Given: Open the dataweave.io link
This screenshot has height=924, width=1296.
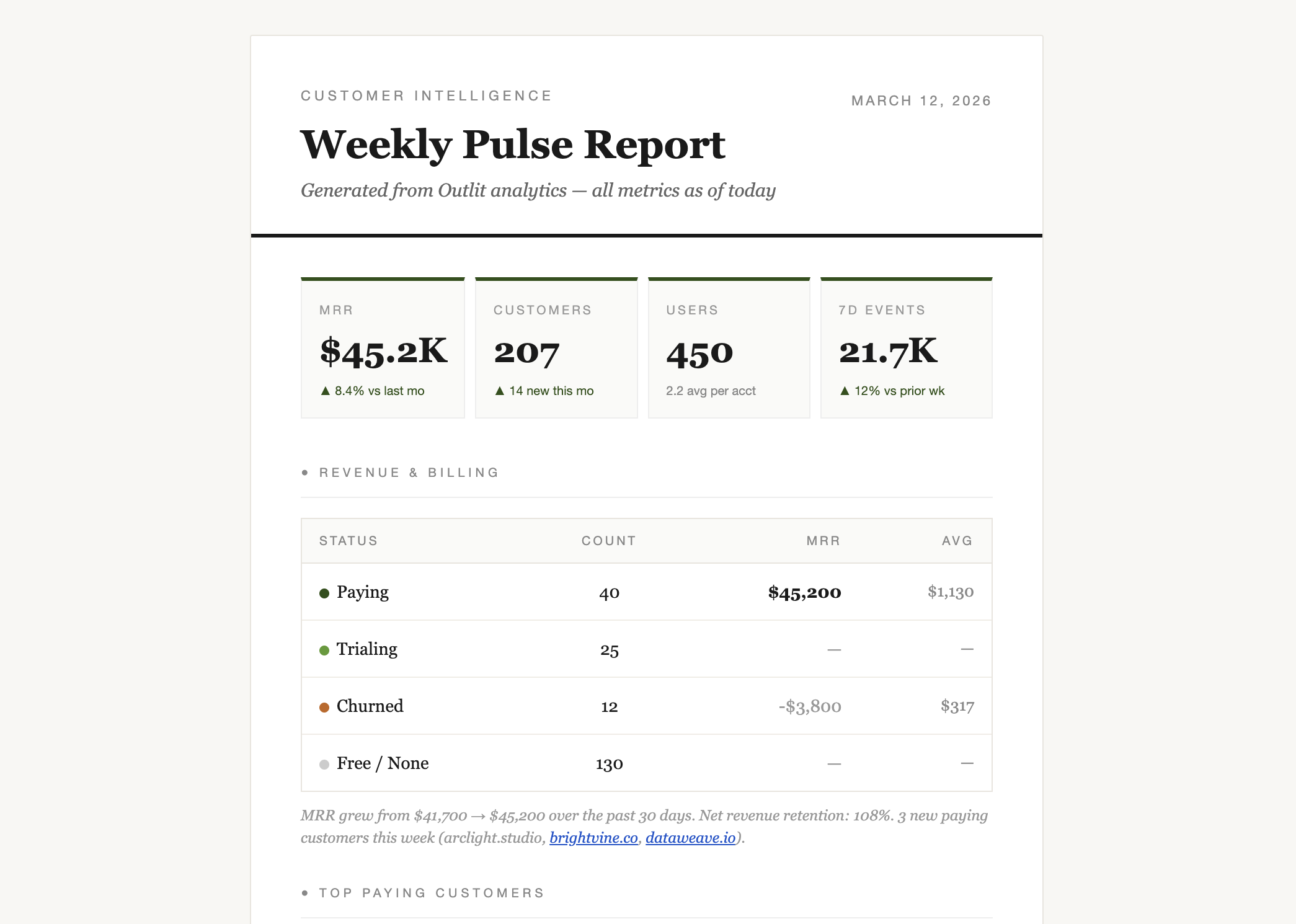Looking at the screenshot, I should click(x=690, y=838).
